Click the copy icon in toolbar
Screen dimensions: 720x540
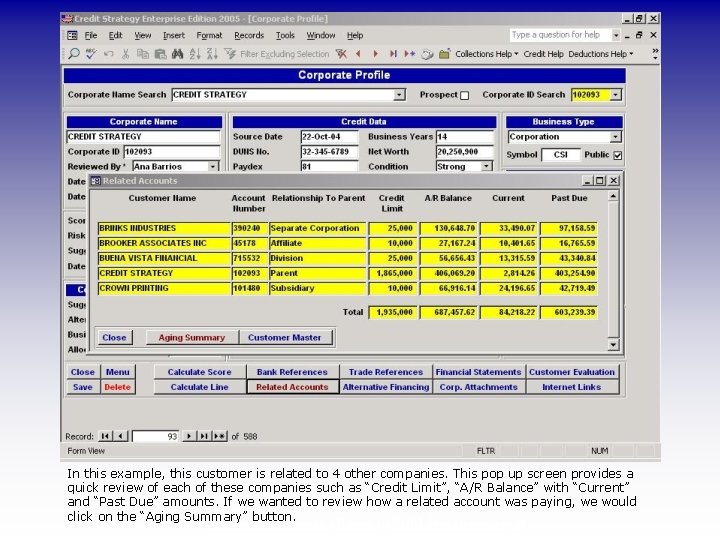click(x=143, y=54)
